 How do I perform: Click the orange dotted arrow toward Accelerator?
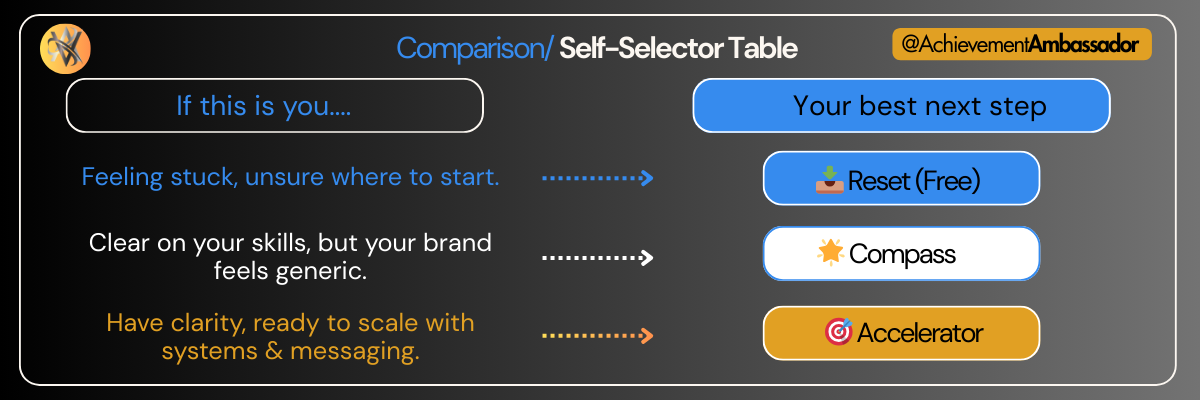tap(597, 335)
